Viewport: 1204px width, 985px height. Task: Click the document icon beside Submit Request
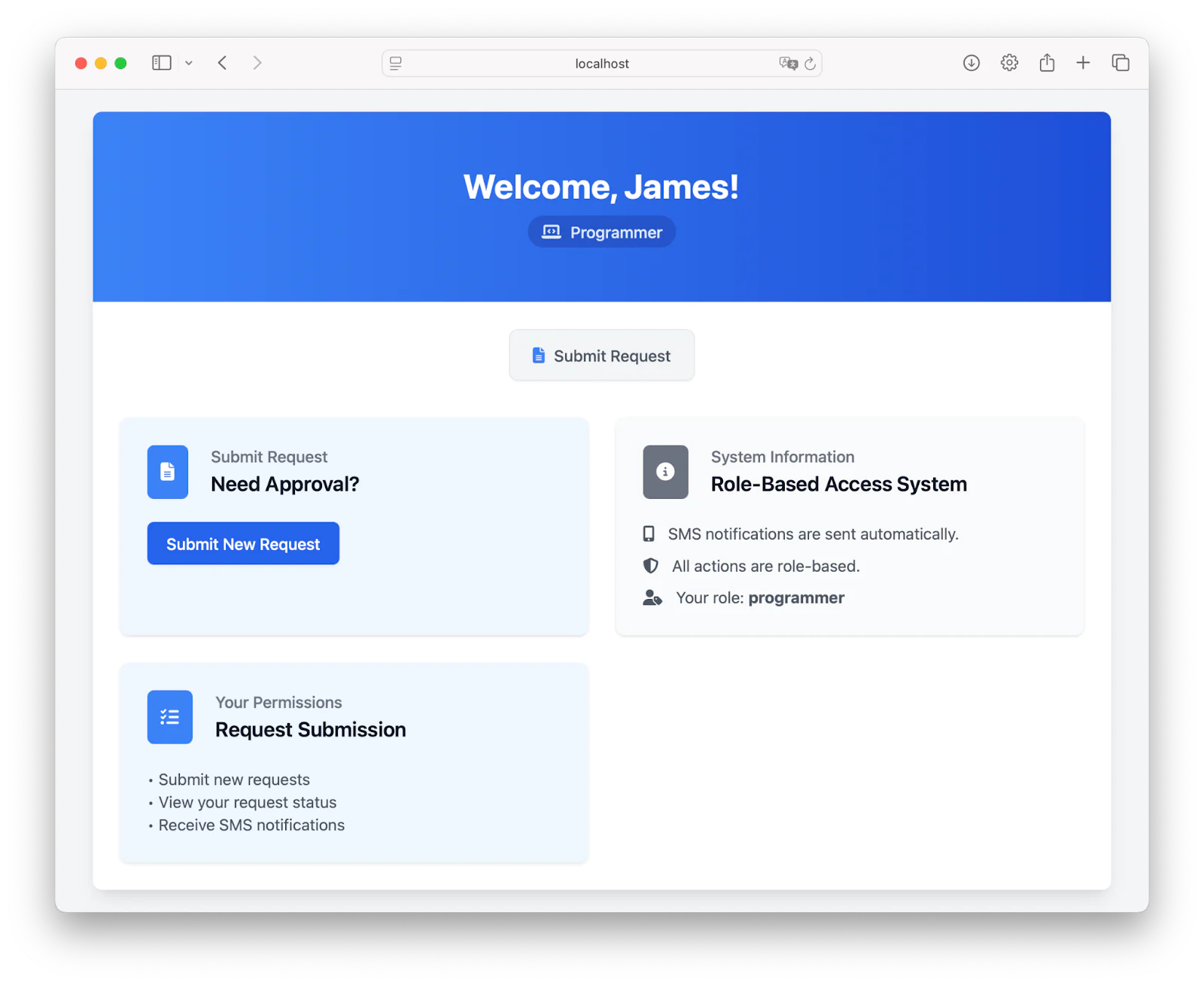pos(538,354)
